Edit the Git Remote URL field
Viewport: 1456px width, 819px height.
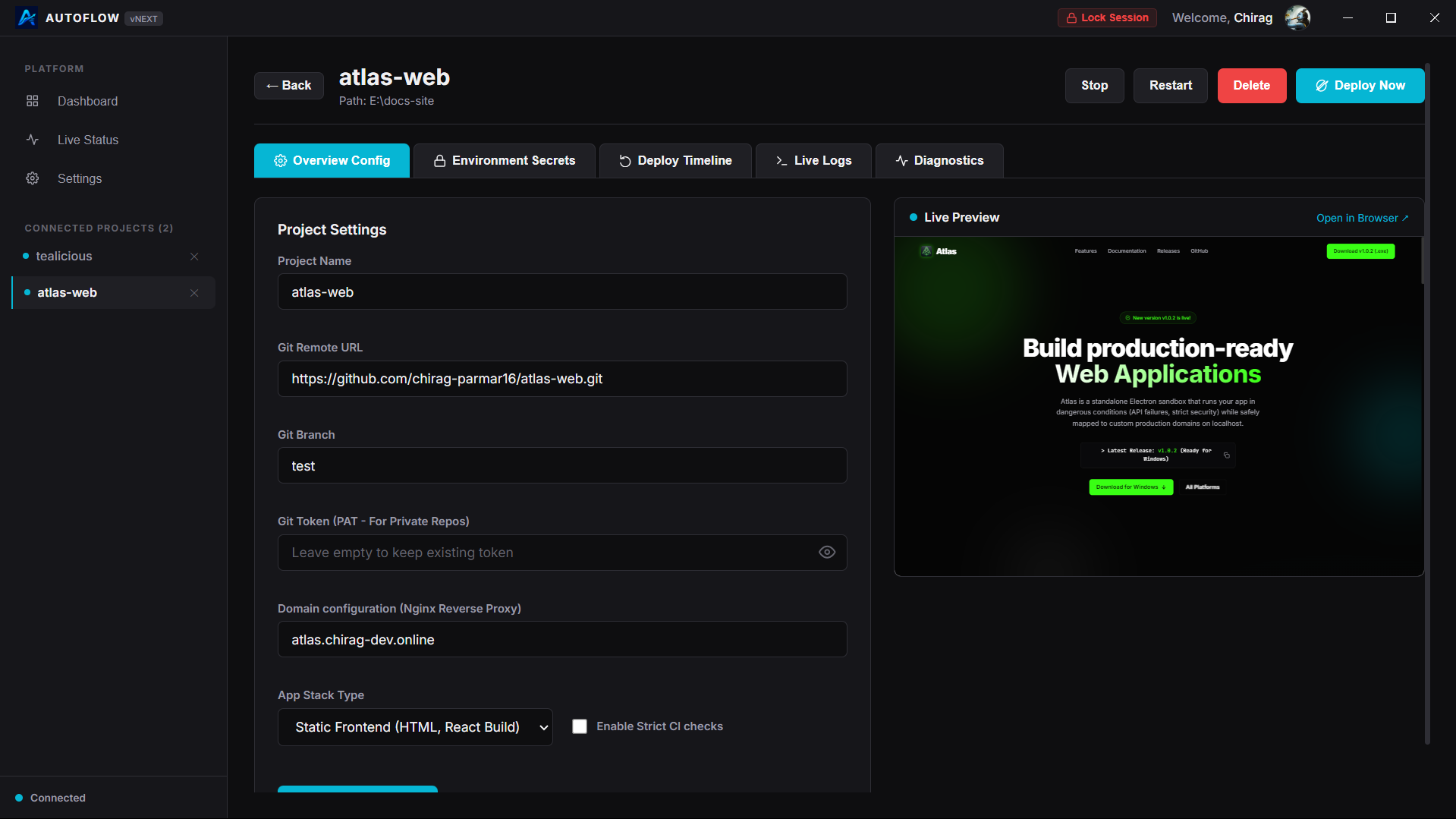point(562,379)
